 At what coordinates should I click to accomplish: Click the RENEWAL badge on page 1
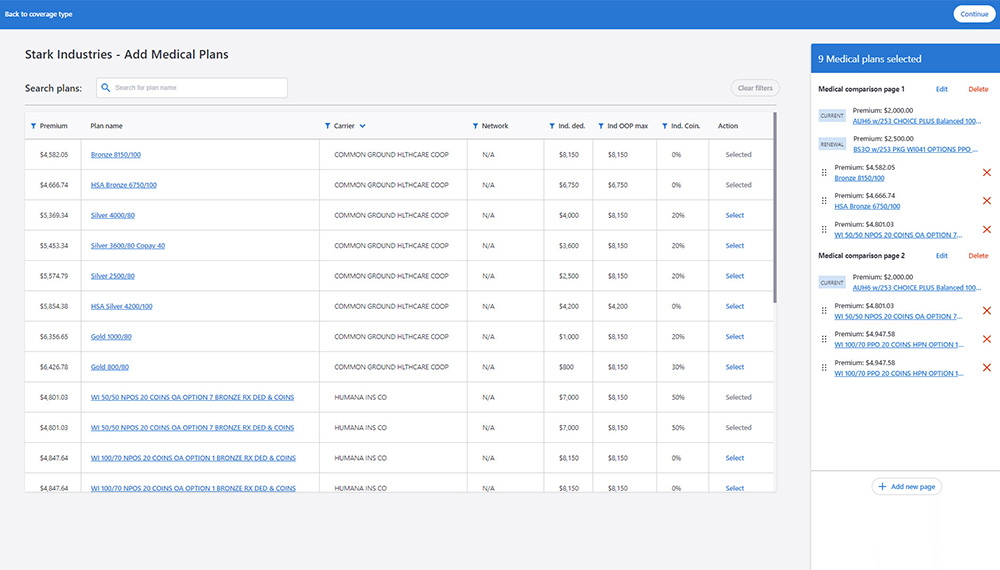click(832, 144)
